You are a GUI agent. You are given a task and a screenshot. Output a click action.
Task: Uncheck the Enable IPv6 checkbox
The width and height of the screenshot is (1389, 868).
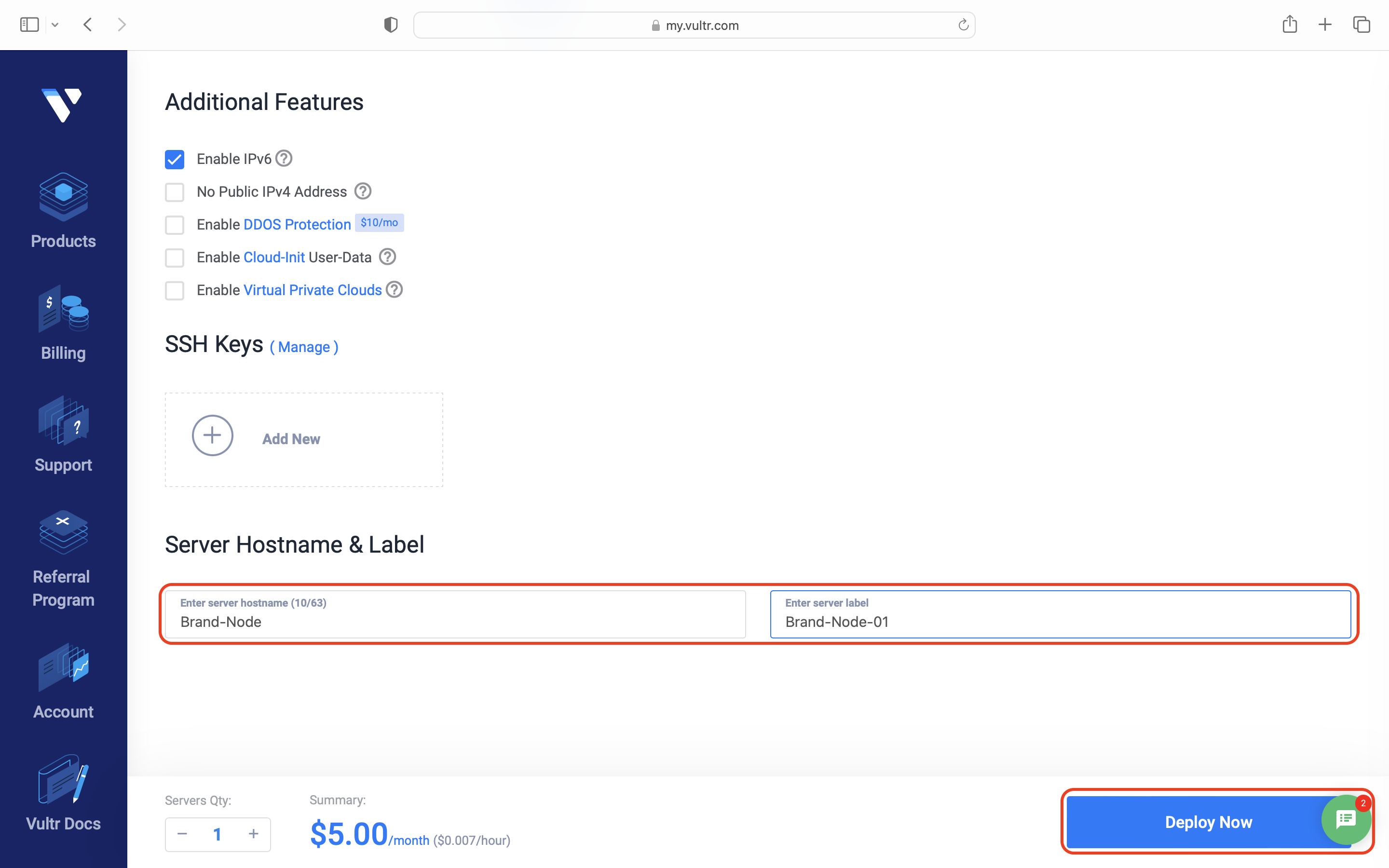tap(175, 159)
